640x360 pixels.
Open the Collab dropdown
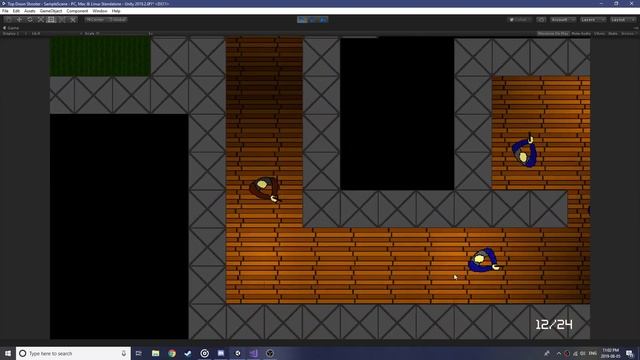coord(519,20)
